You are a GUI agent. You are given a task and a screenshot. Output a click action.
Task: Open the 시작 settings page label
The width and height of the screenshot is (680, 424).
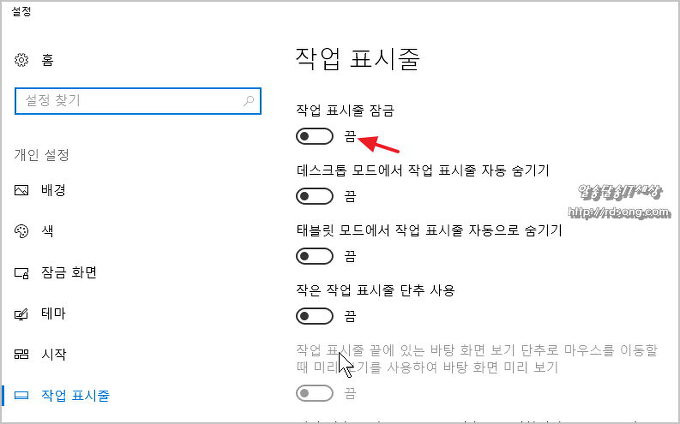pyautogui.click(x=53, y=354)
